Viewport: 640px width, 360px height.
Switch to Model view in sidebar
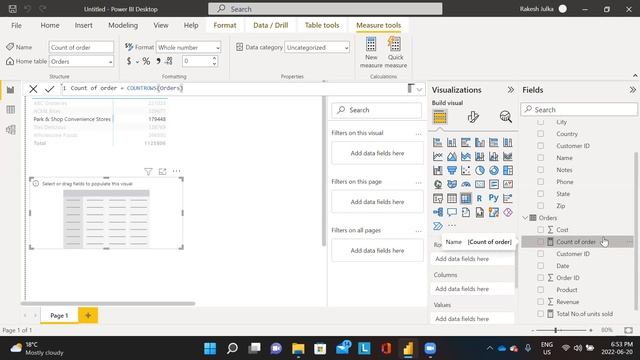[11, 130]
